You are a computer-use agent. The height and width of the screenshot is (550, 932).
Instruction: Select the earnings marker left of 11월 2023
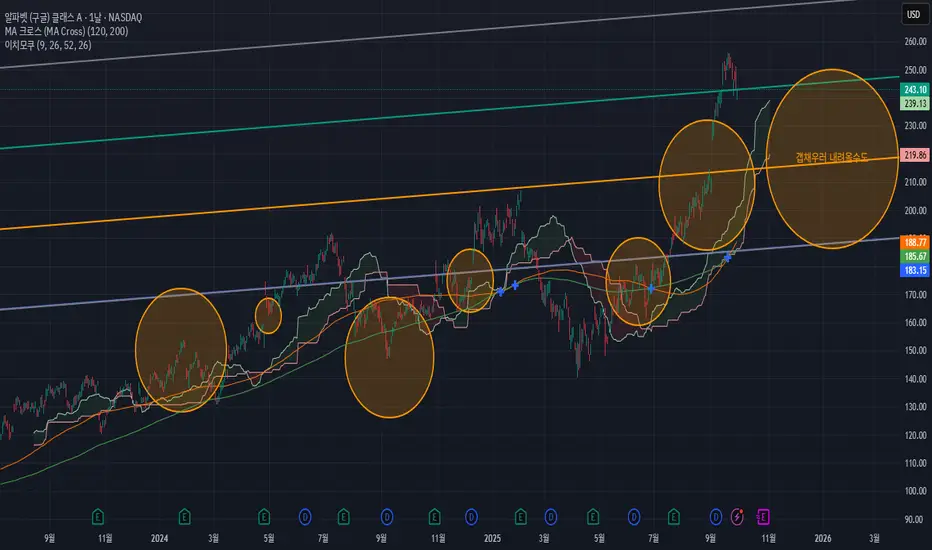pyautogui.click(x=97, y=517)
